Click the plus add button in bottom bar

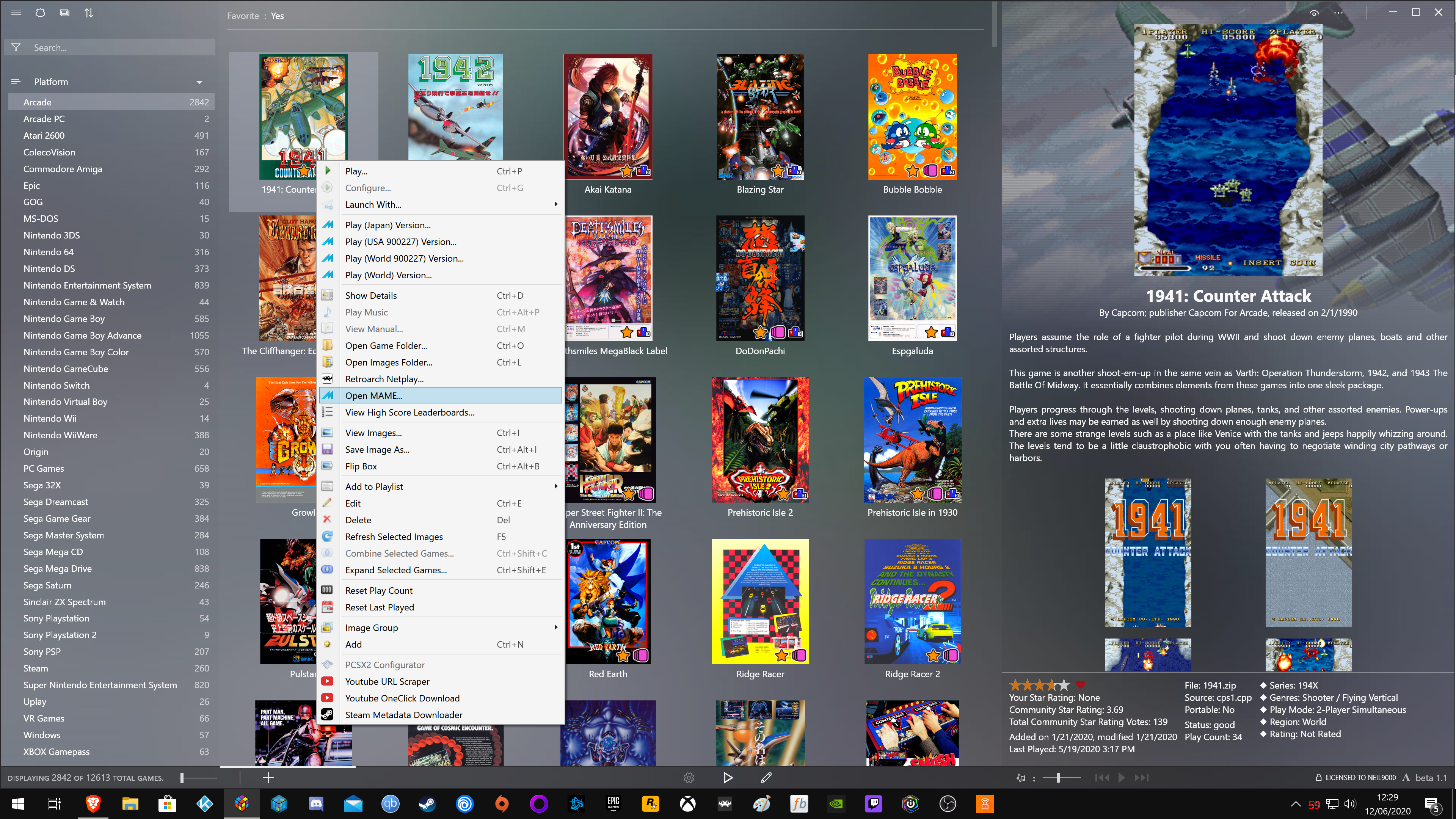coord(268,778)
